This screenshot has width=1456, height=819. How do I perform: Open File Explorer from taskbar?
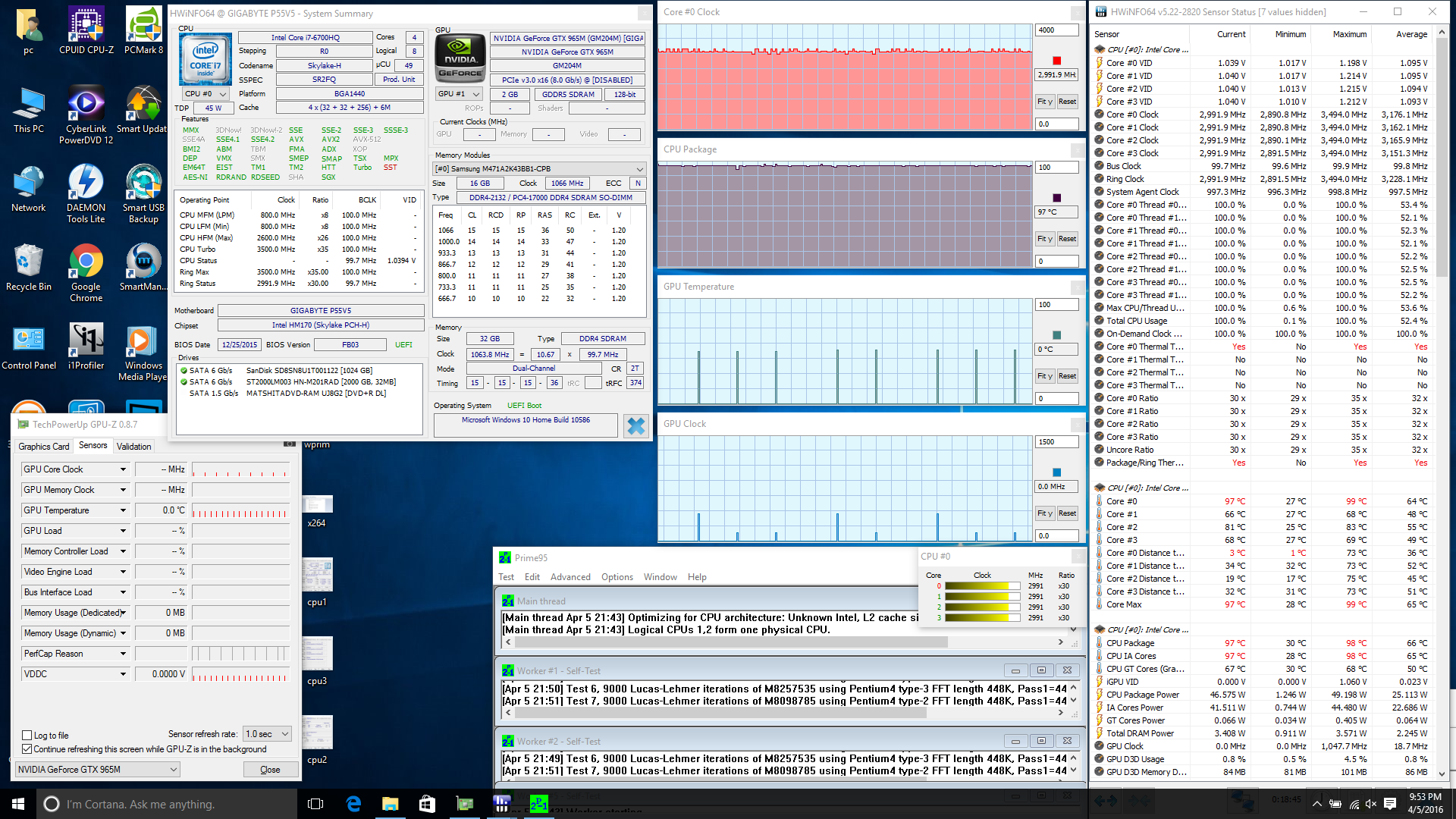pos(390,804)
